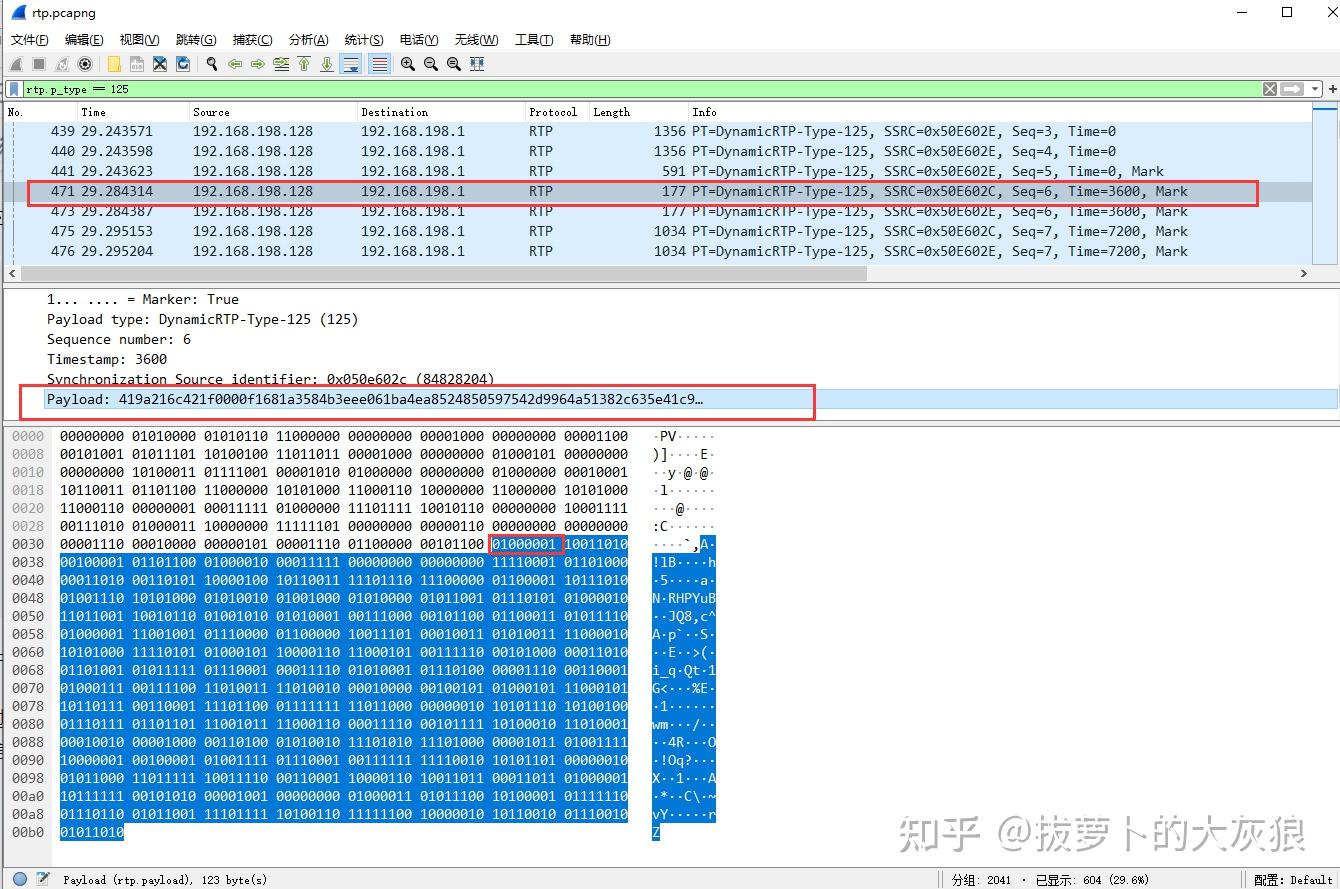Click the Reload this file icon
Screen dimensions: 1340x889
click(182, 64)
